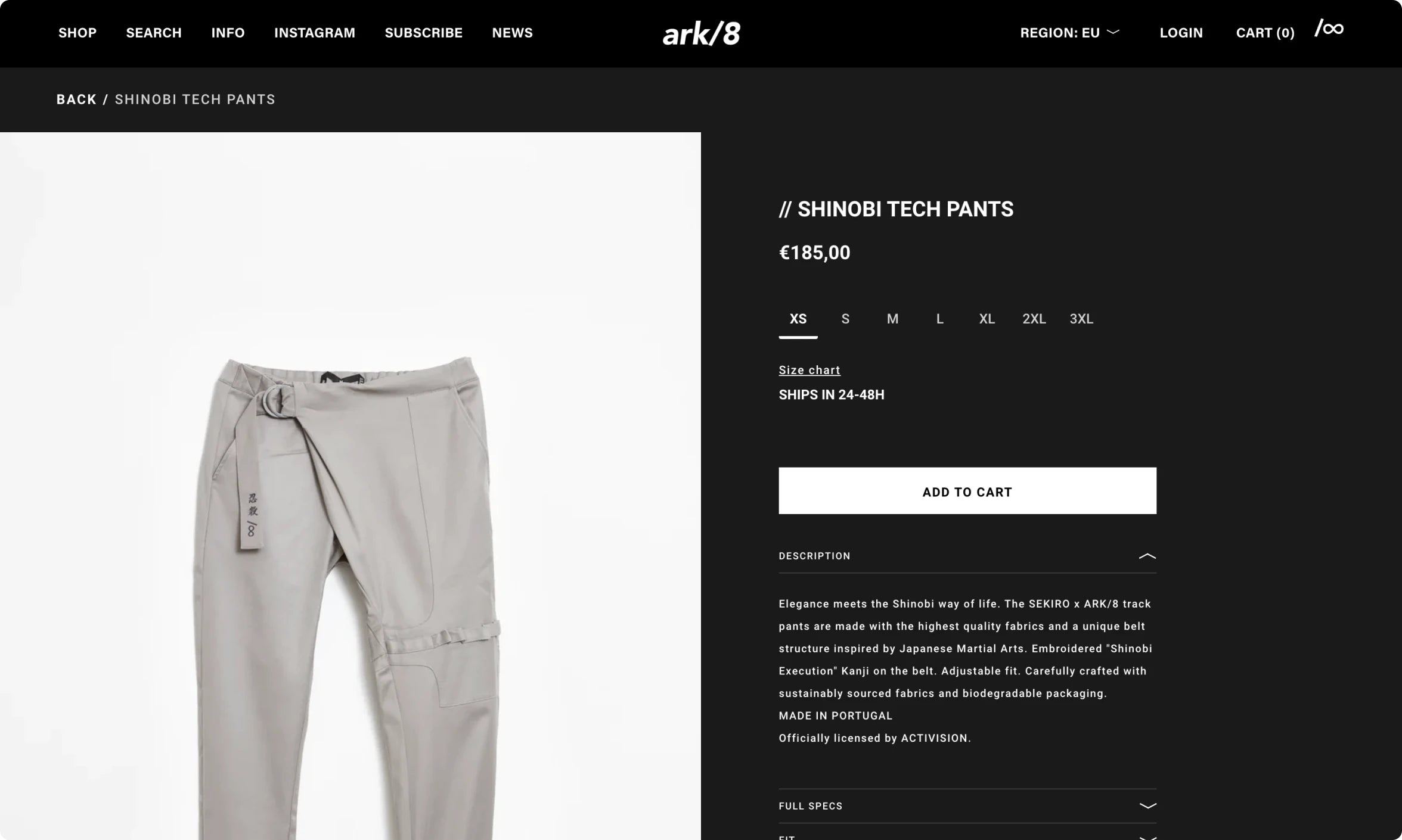
Task: Choose size 3XL option
Action: tap(1081, 319)
